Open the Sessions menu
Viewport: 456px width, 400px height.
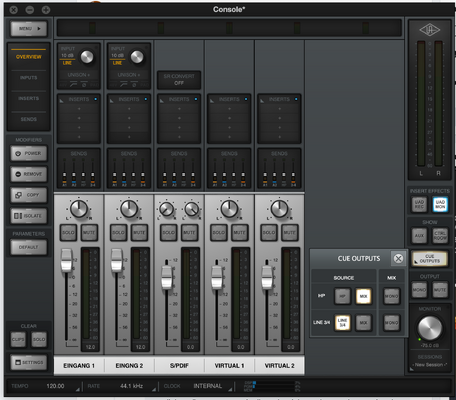pyautogui.click(x=430, y=365)
